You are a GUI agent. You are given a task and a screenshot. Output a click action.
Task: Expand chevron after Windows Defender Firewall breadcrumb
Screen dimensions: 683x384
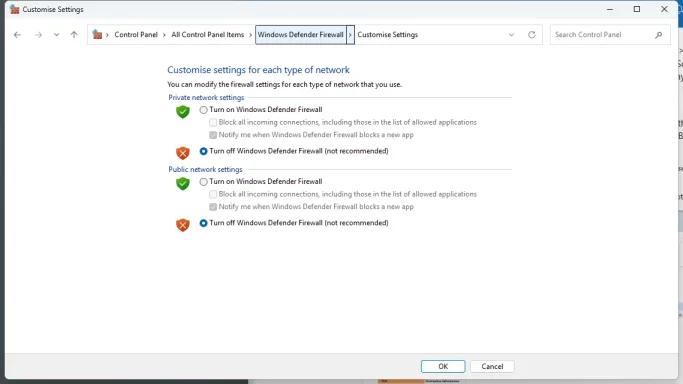click(x=350, y=34)
